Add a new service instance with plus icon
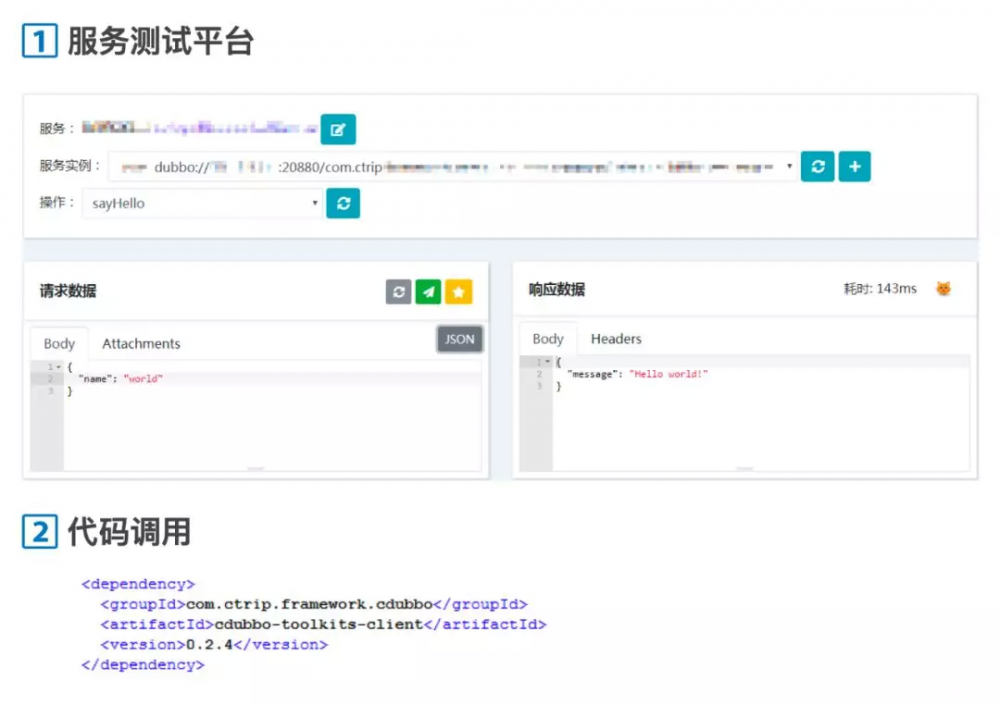Image resolution: width=1000 pixels, height=705 pixels. click(x=854, y=166)
